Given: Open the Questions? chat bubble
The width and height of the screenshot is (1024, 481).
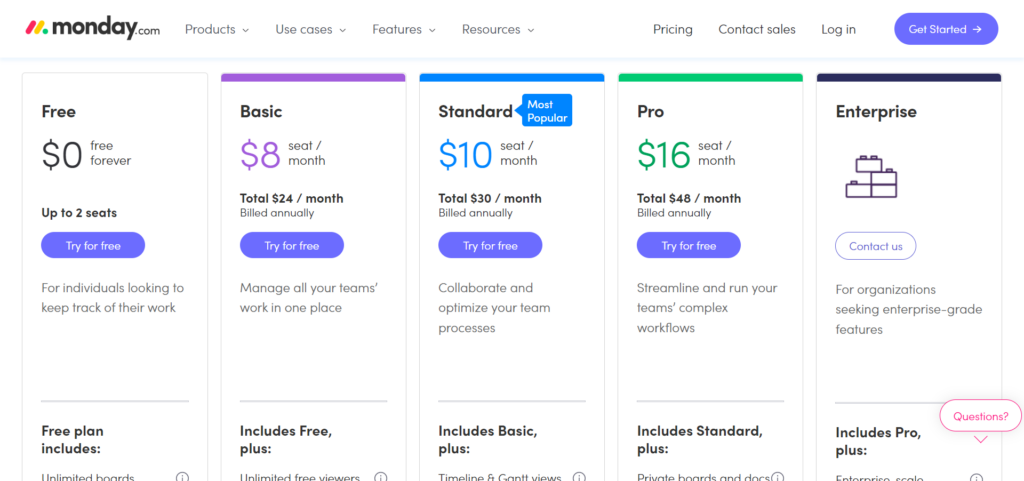Looking at the screenshot, I should 980,416.
